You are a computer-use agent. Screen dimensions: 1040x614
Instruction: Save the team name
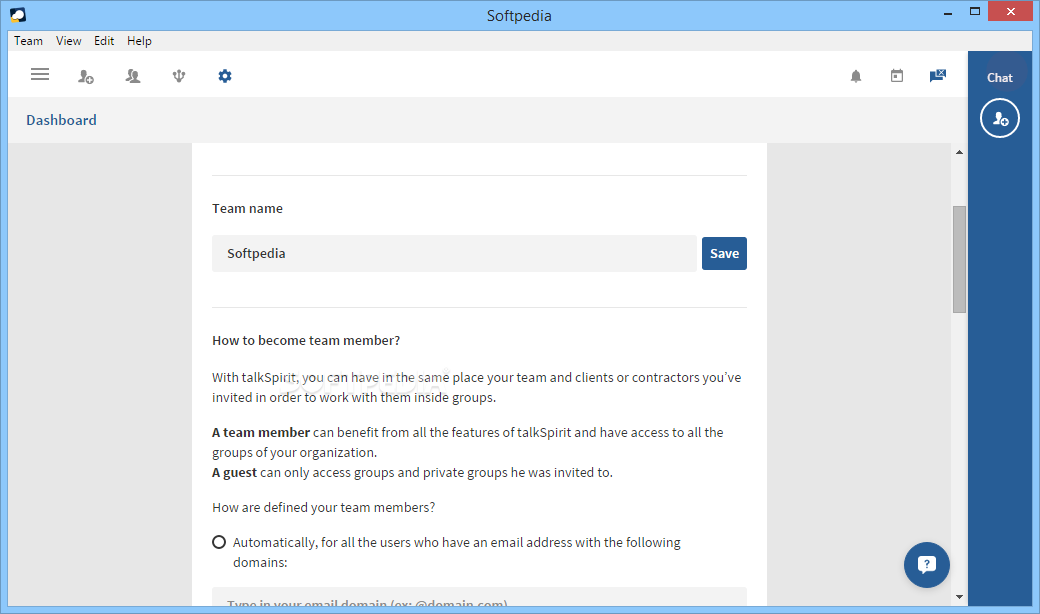click(724, 253)
